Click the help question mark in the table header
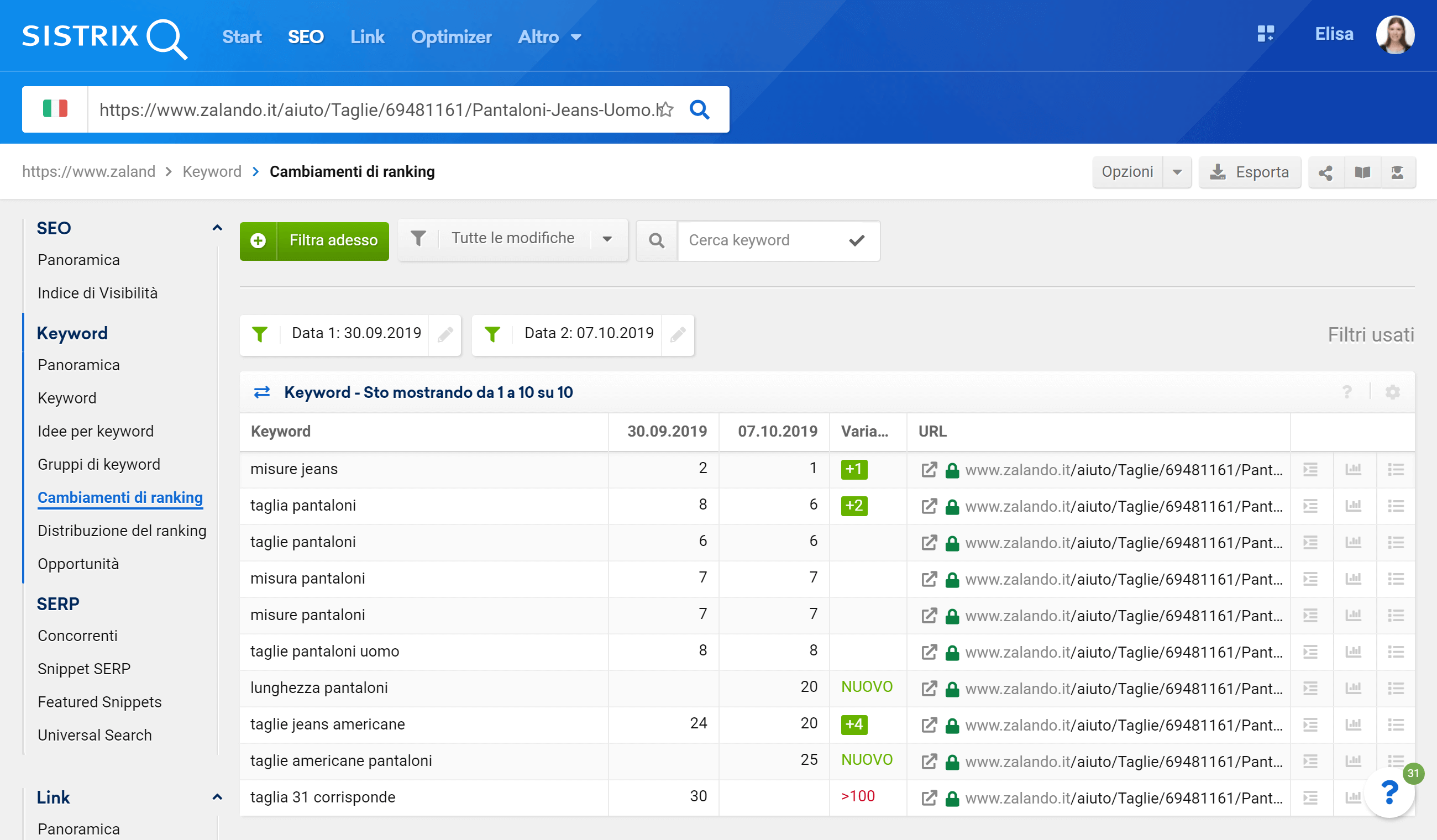1437x840 pixels. pos(1347,392)
